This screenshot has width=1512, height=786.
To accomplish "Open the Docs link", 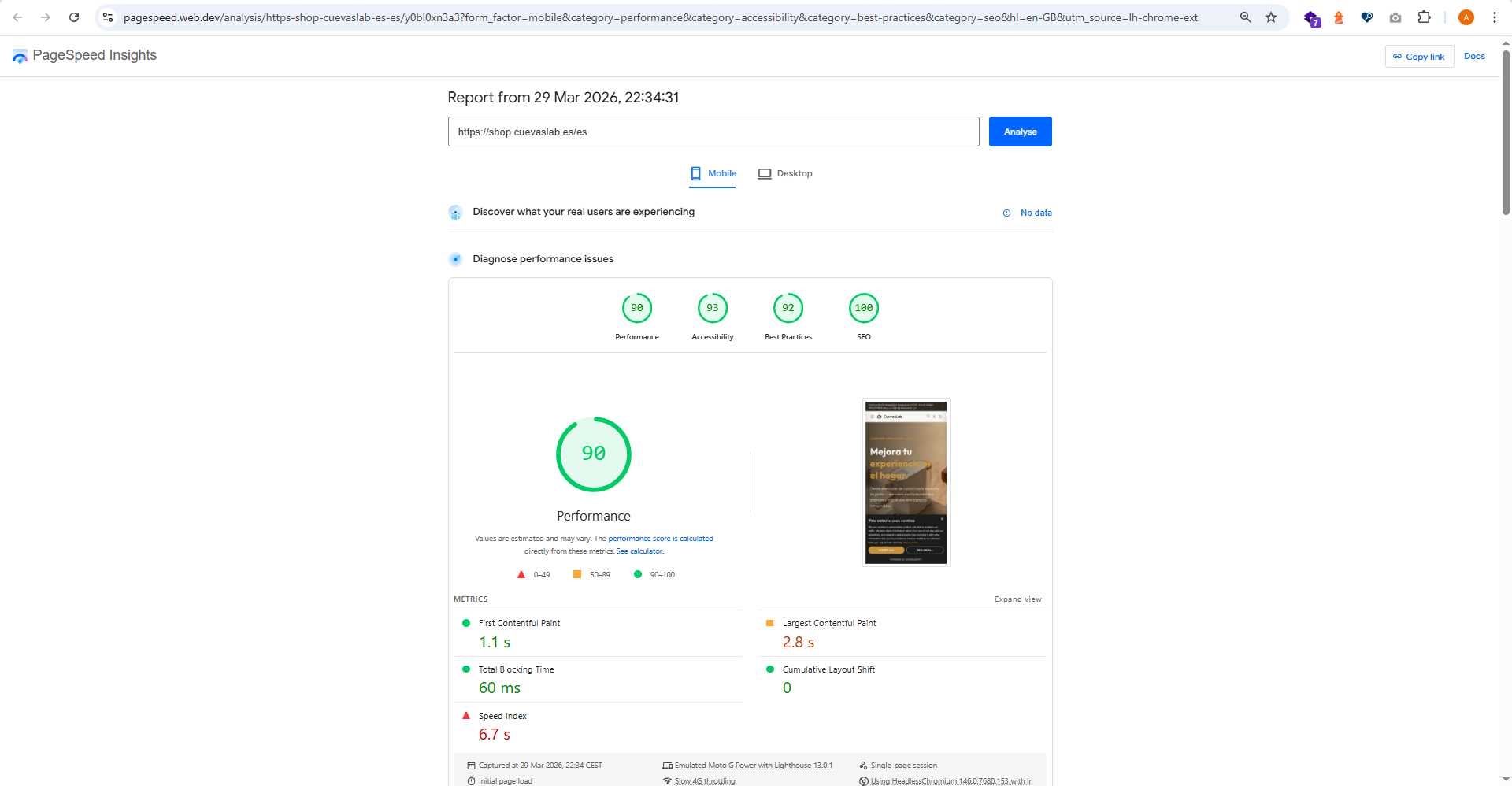I will (x=1474, y=56).
